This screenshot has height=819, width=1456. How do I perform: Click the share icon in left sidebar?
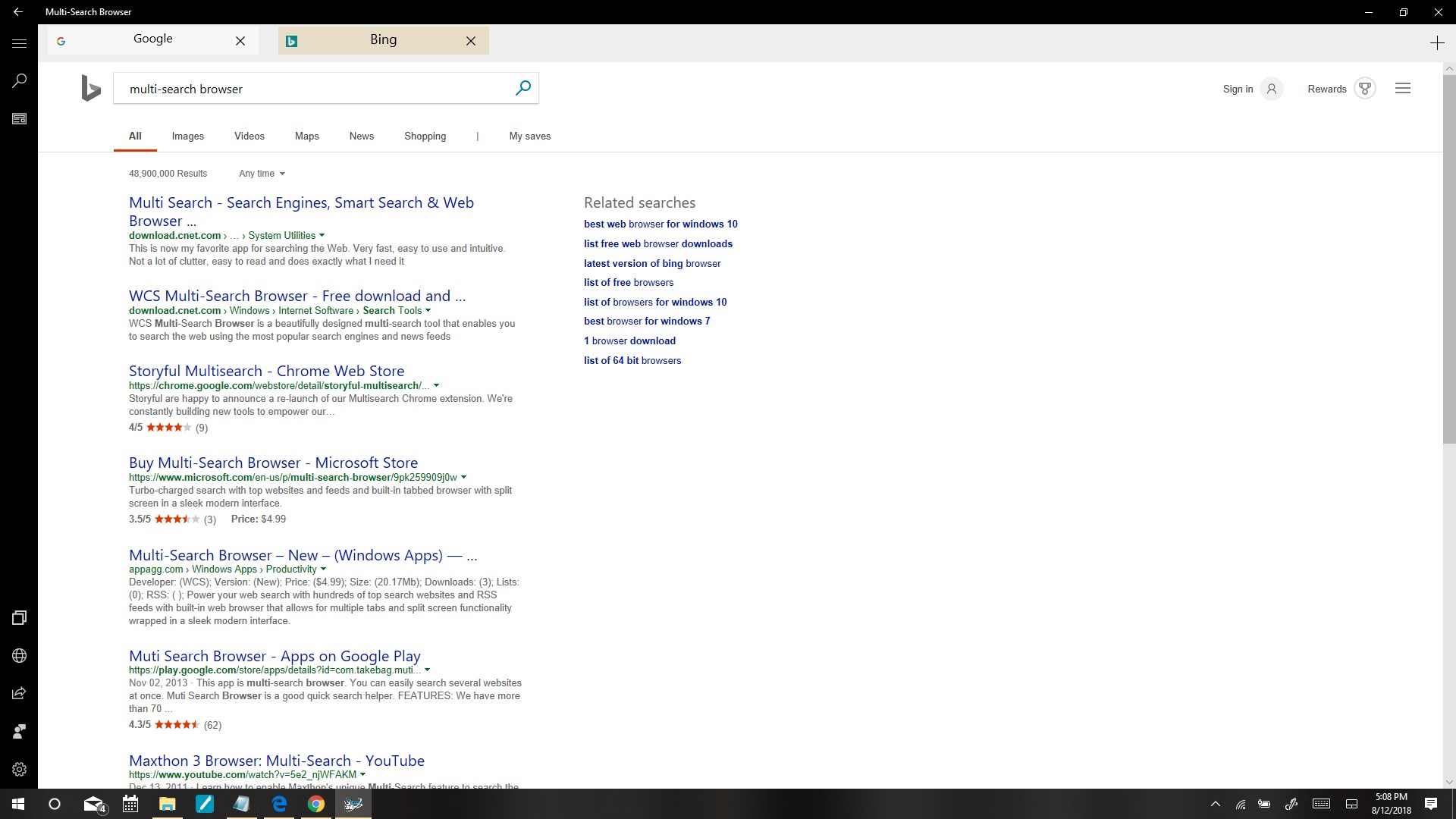pos(19,693)
